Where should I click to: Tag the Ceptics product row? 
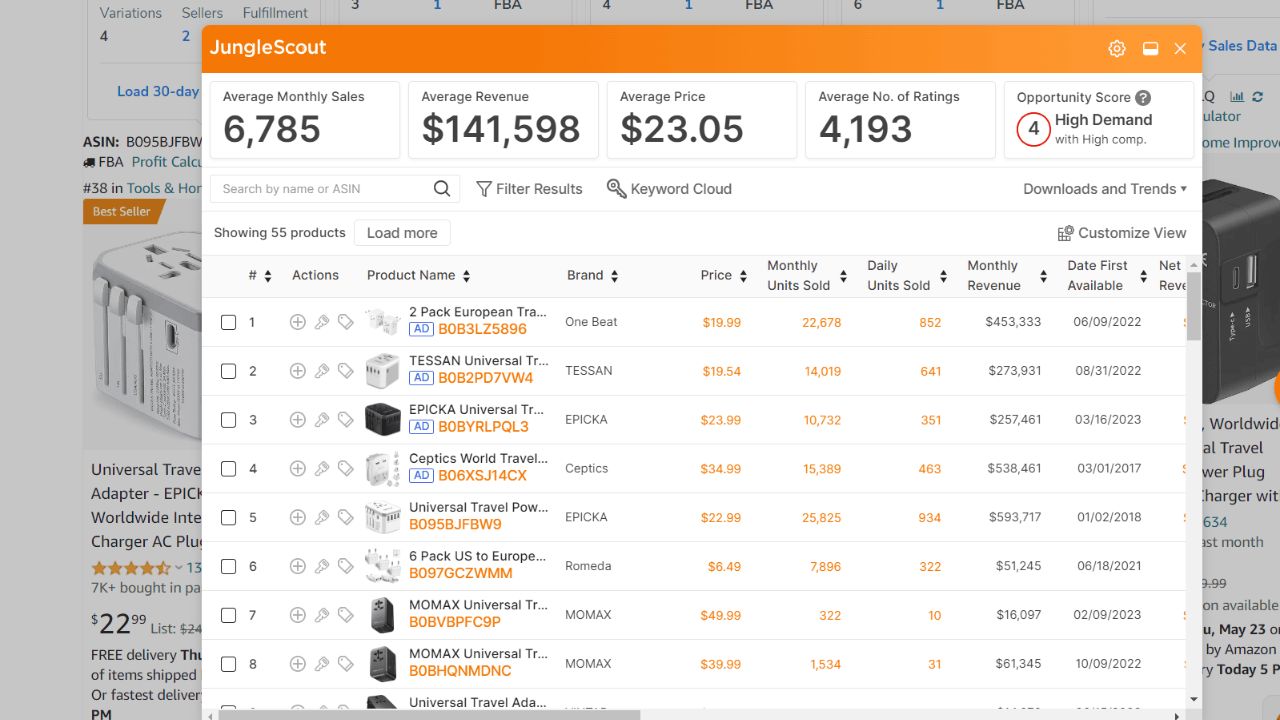pyautogui.click(x=345, y=468)
